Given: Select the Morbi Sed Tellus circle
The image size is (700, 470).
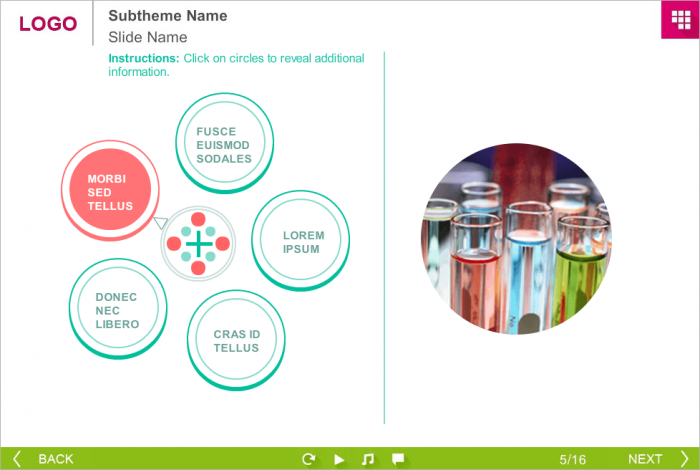Looking at the screenshot, I should (x=109, y=192).
